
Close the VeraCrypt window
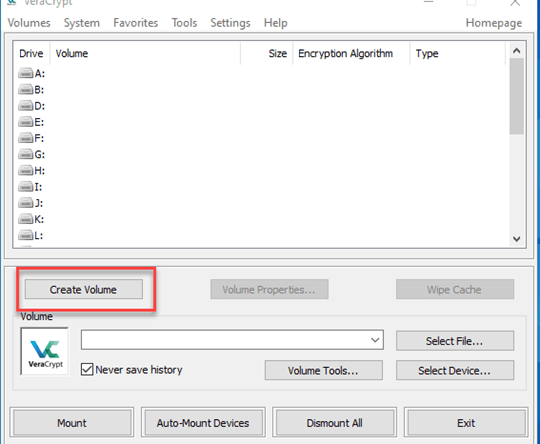[515, 3]
